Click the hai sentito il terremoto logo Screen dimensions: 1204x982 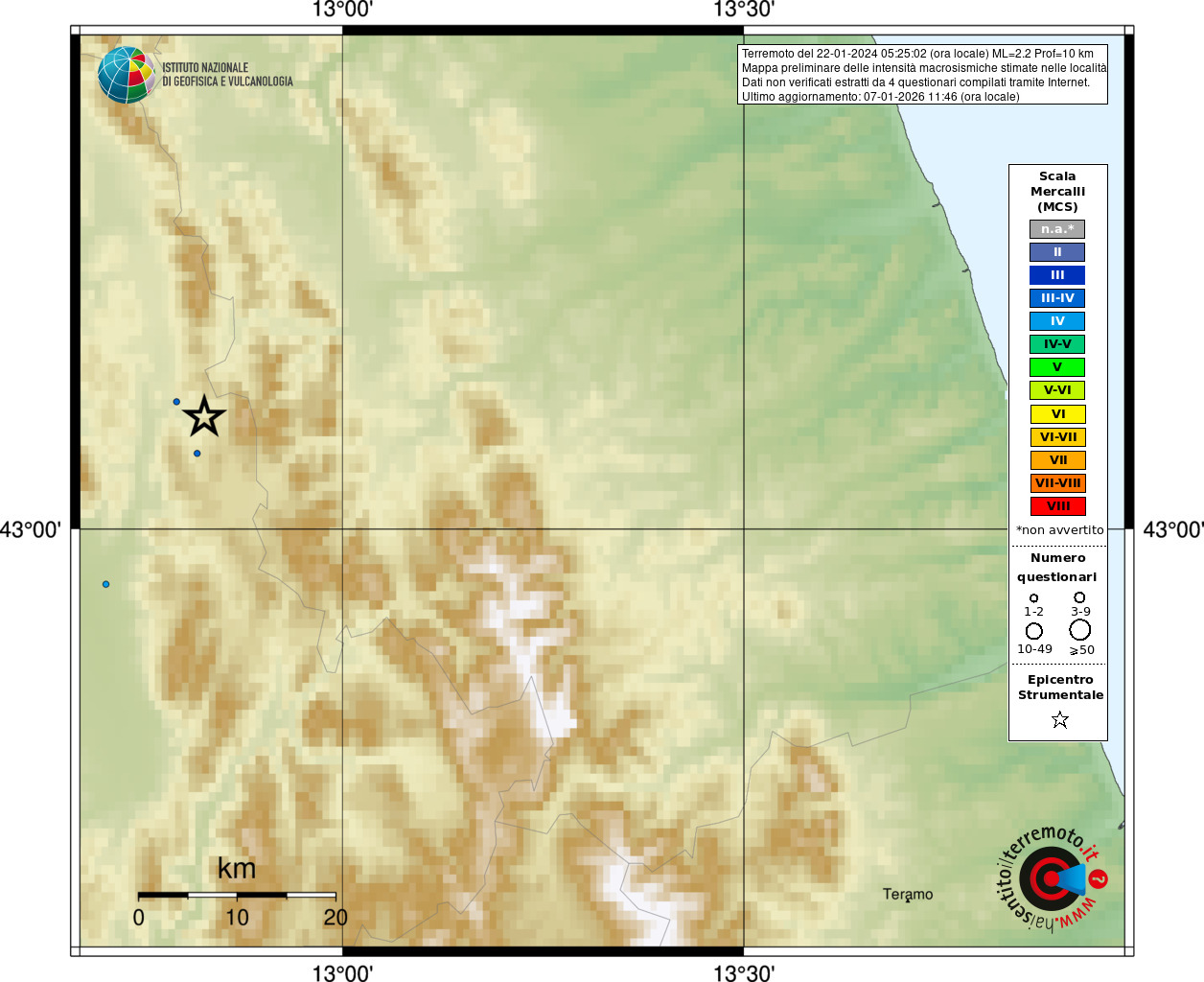[x=1053, y=877]
